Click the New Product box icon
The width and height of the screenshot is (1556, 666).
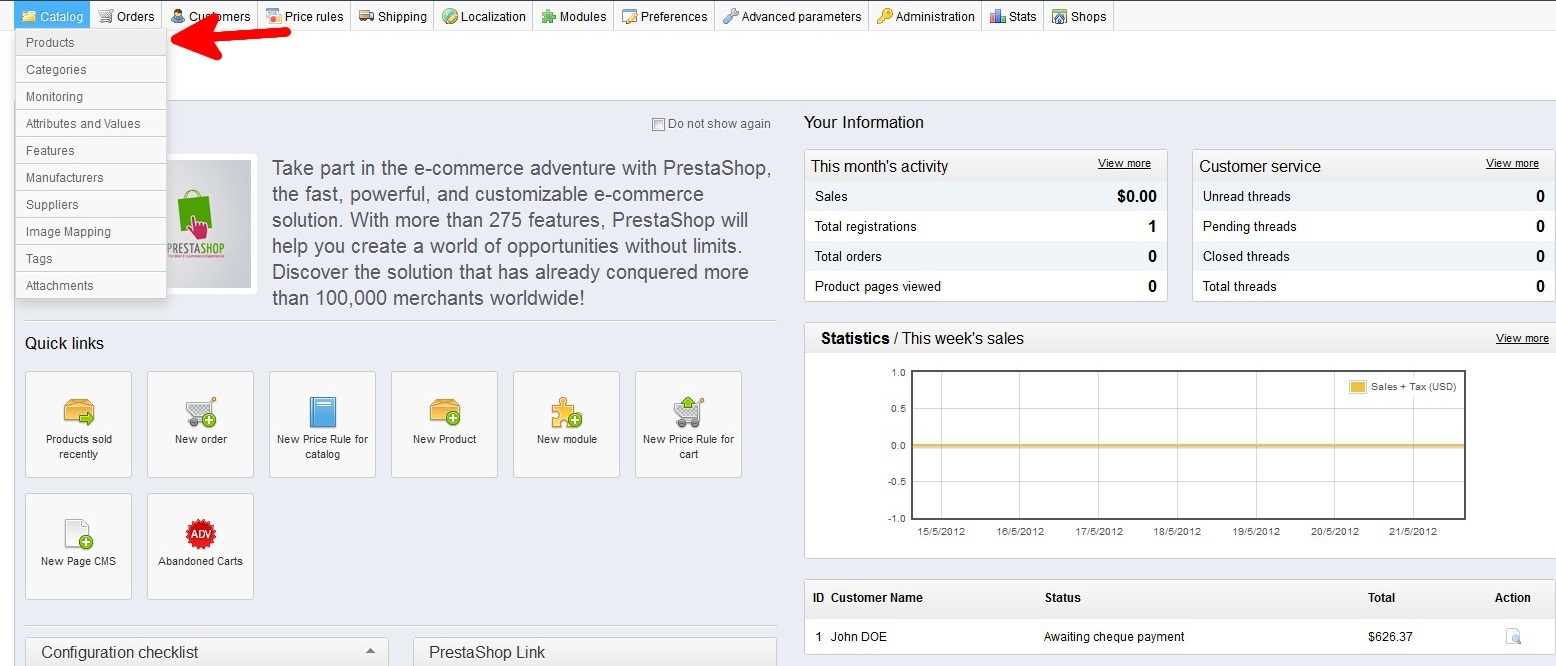[x=445, y=412]
